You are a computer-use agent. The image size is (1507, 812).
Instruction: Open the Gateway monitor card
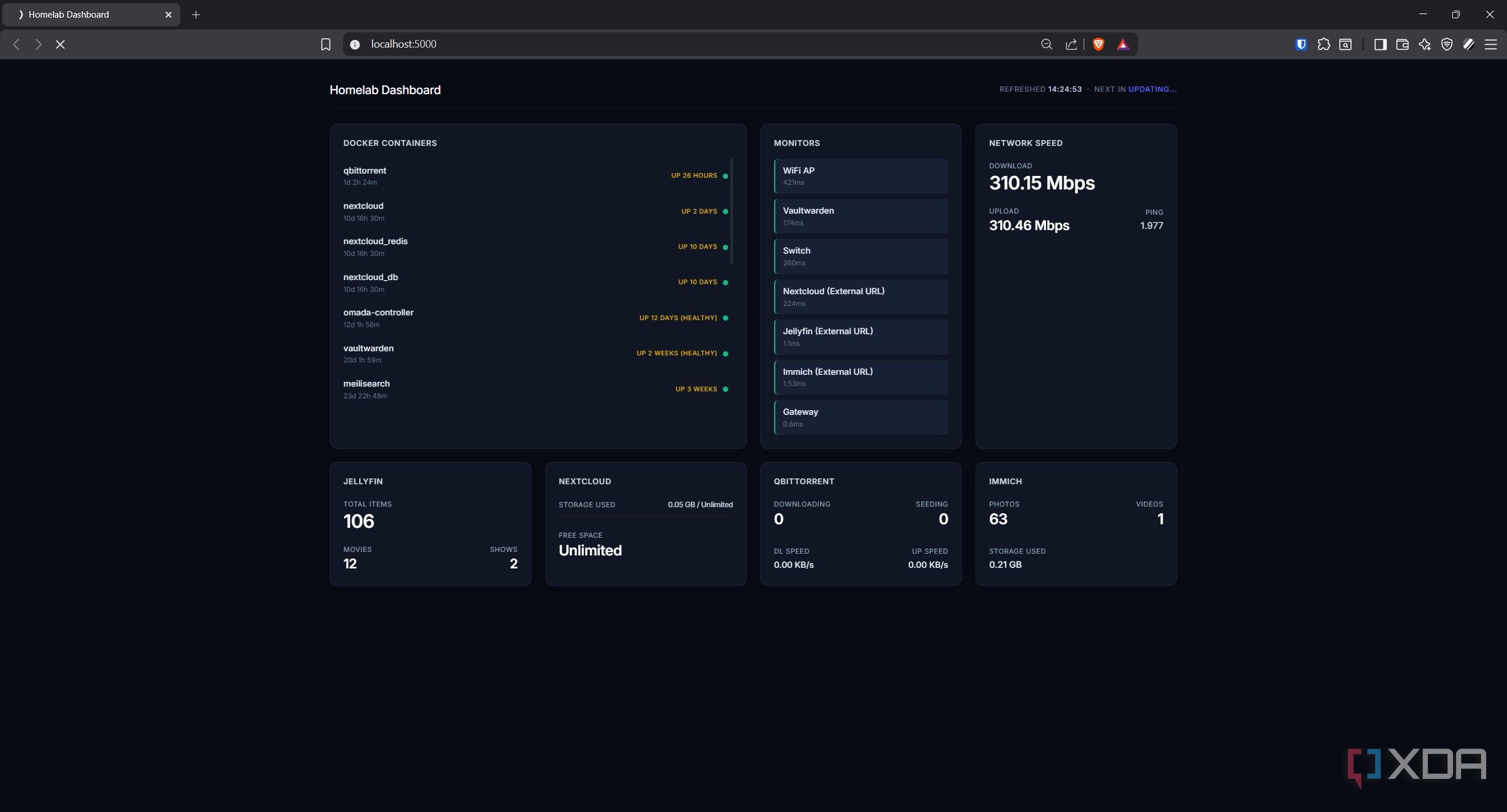coord(861,418)
